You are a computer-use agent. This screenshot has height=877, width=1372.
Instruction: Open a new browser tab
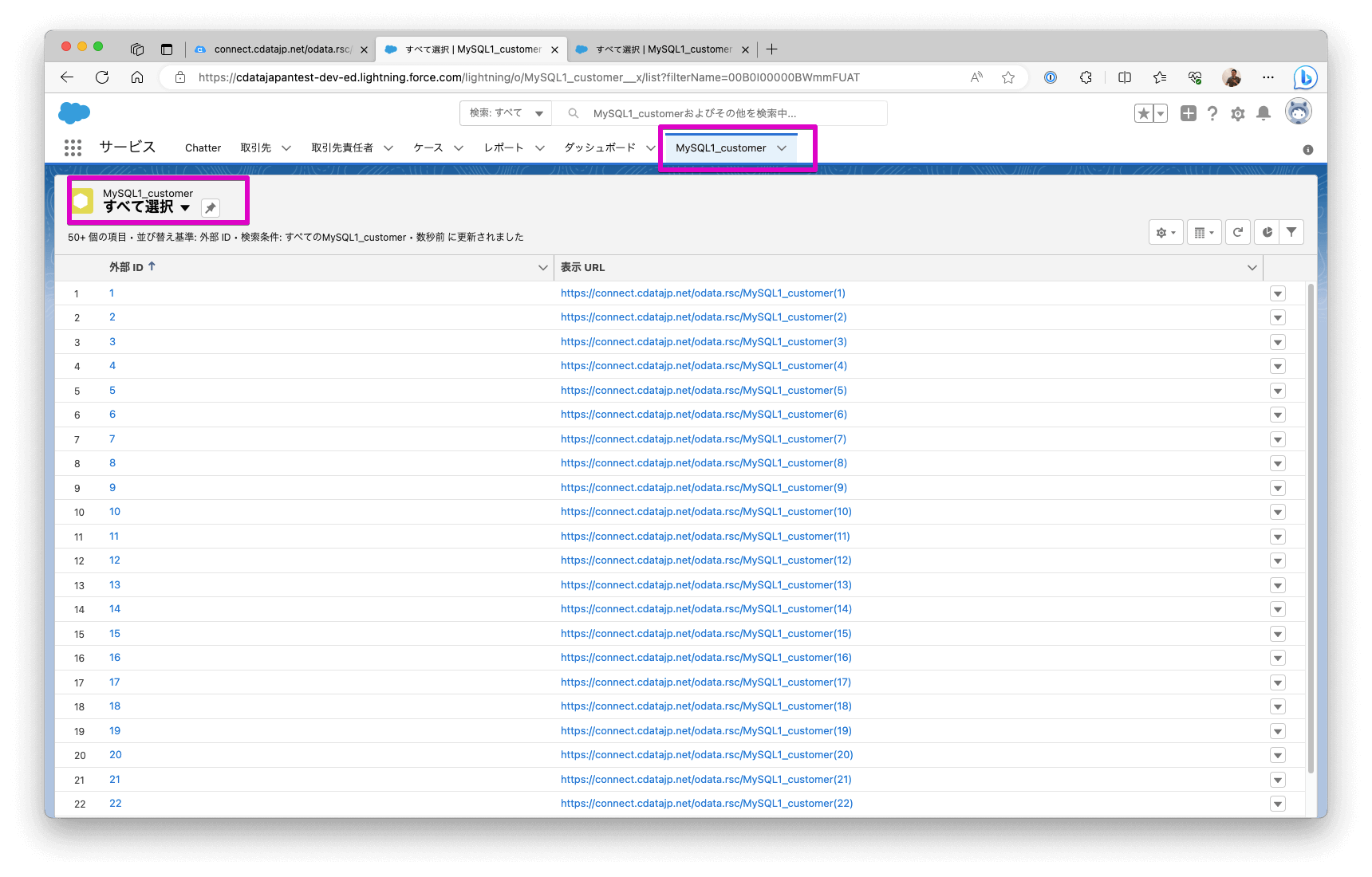(771, 49)
